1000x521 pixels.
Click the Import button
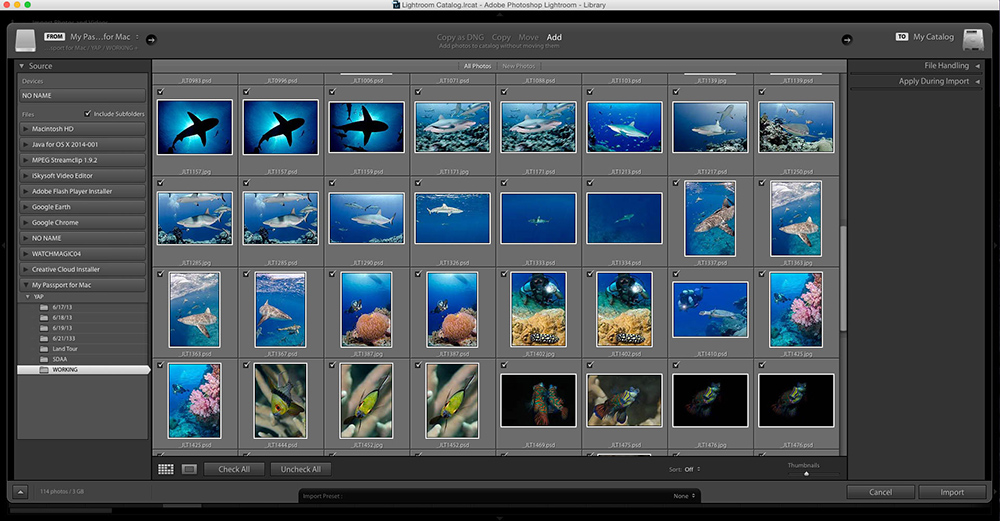point(952,492)
